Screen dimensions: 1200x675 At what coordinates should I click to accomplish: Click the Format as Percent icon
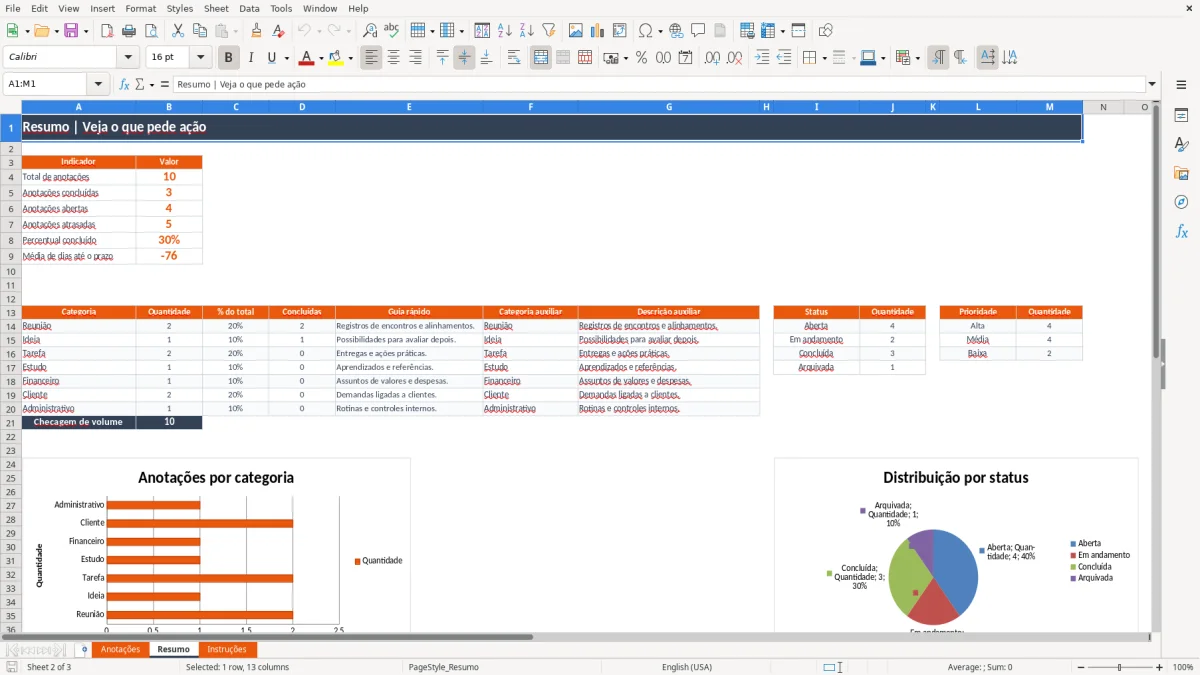pyautogui.click(x=641, y=58)
